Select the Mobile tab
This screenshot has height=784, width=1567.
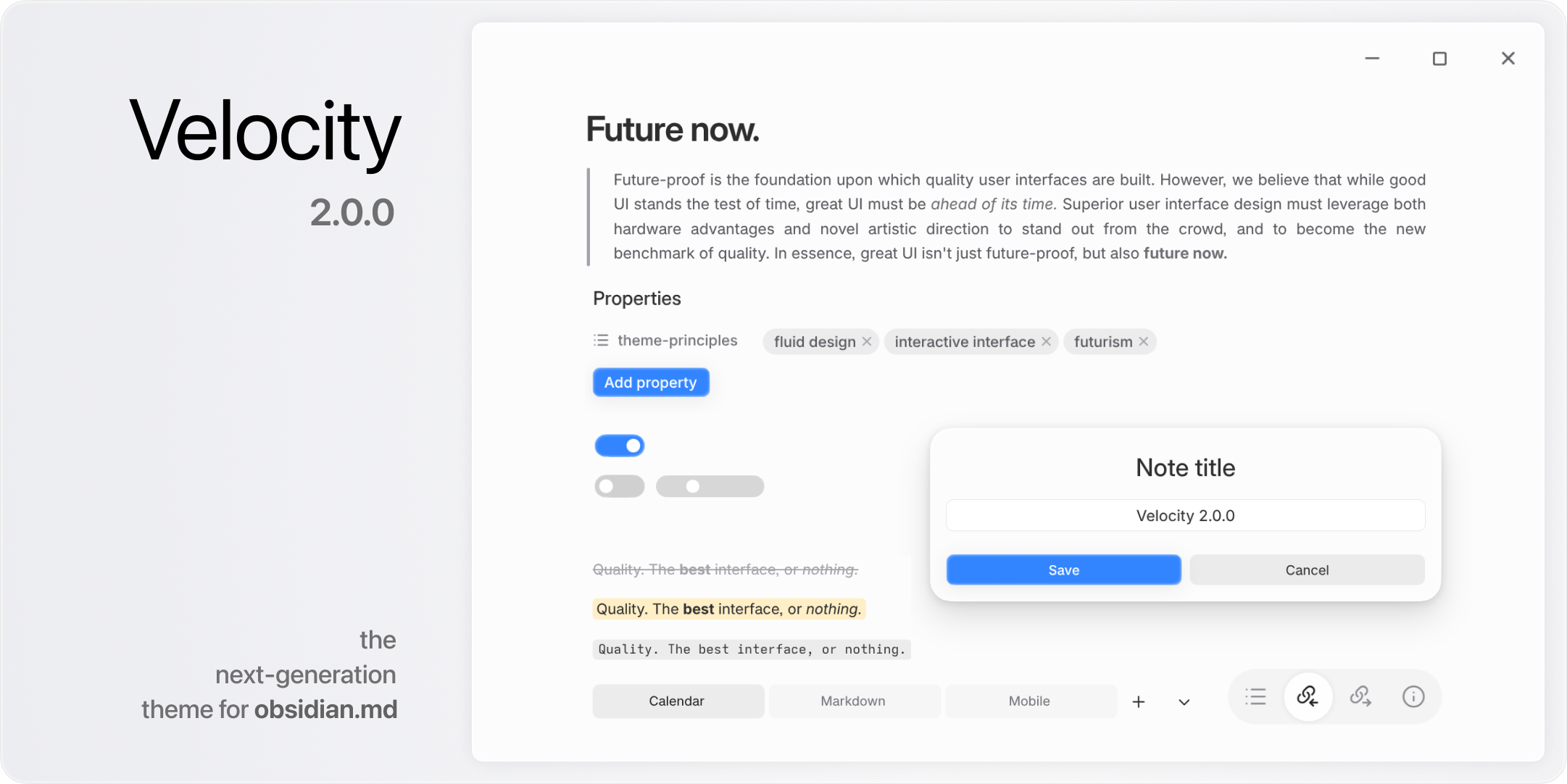coord(1029,701)
